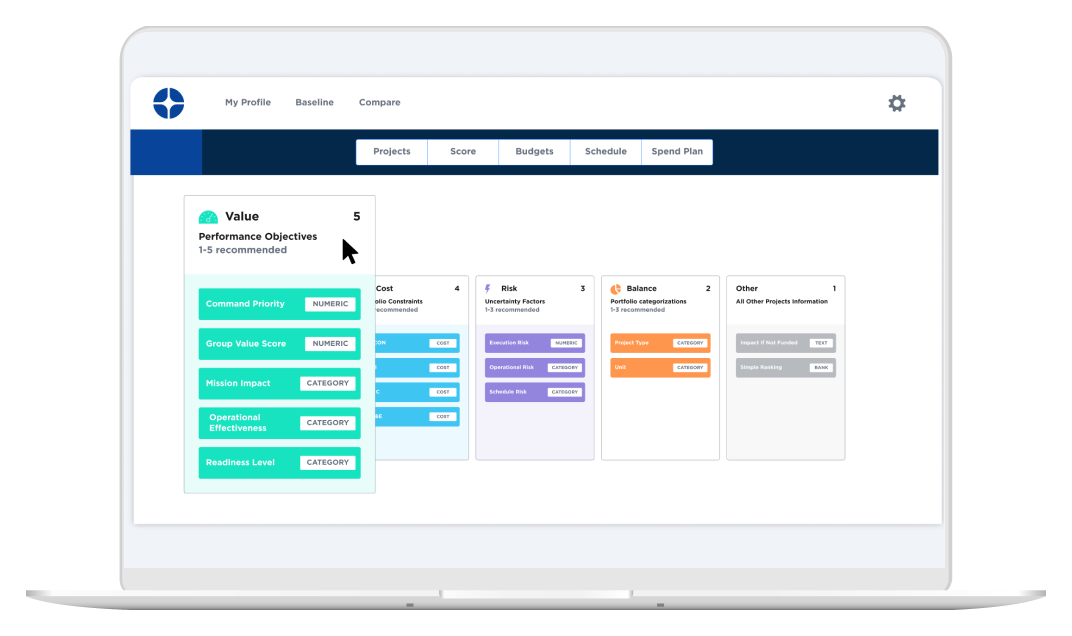1072x636 pixels.
Task: Switch to the Budgets tab
Action: pyautogui.click(x=533, y=151)
